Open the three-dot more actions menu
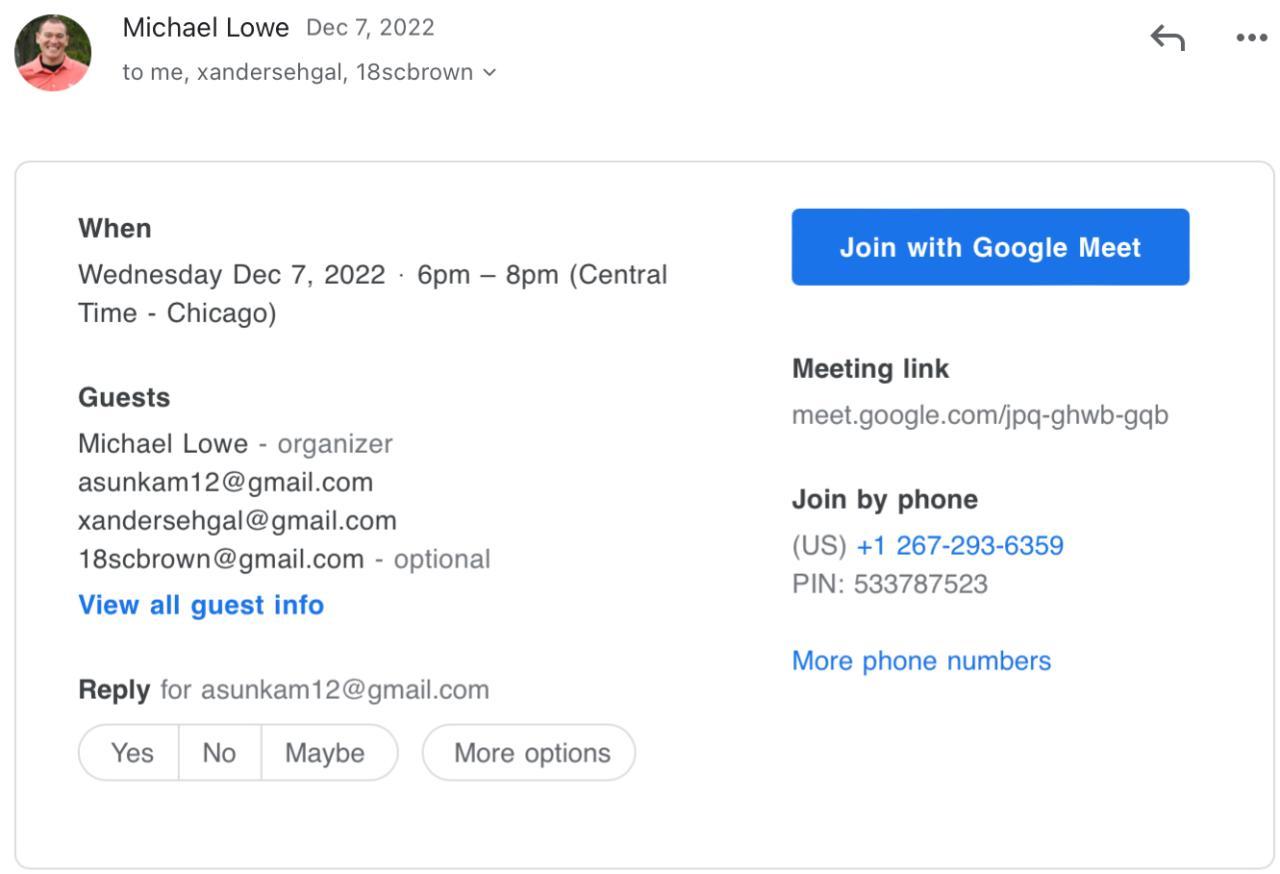 tap(1251, 38)
